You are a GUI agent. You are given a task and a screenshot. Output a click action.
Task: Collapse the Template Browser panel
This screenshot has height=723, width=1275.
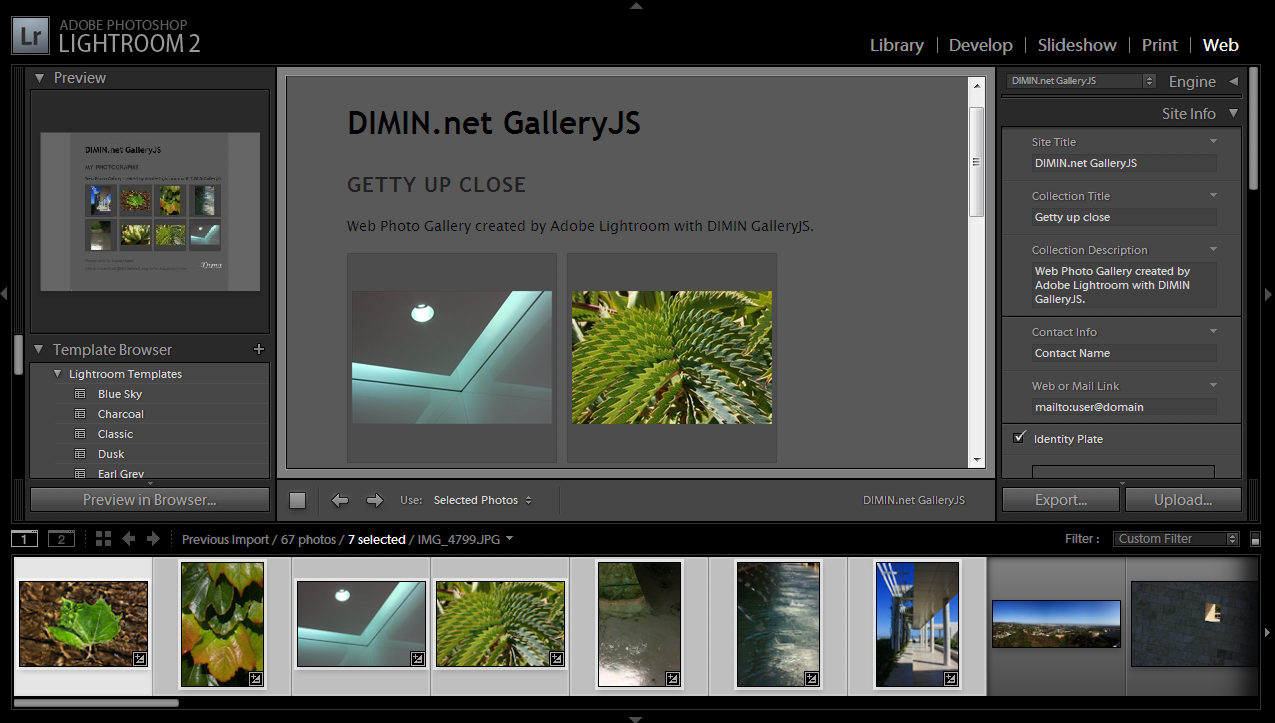pos(40,349)
